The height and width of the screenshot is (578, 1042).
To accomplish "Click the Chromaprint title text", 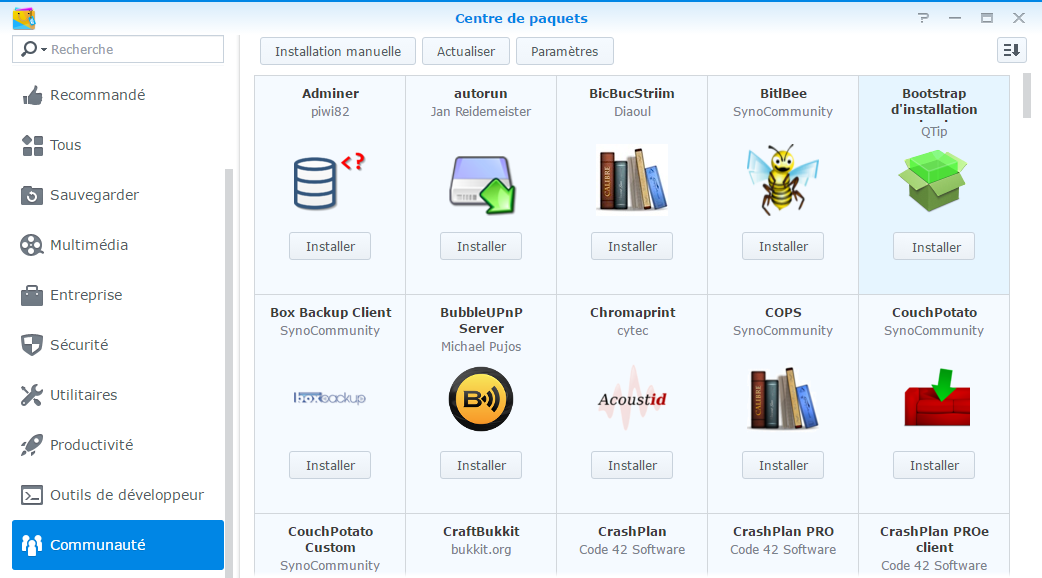I will tap(632, 312).
